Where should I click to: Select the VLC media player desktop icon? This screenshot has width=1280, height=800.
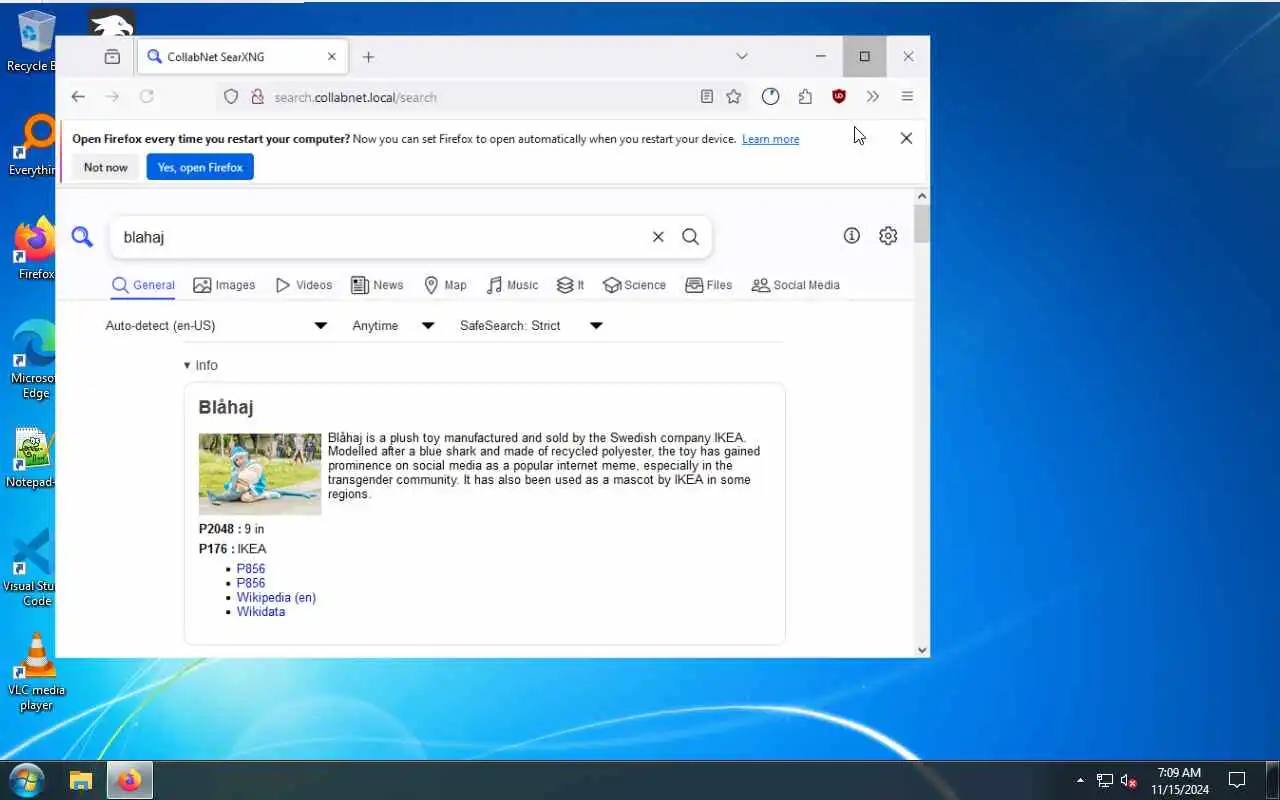pyautogui.click(x=36, y=672)
